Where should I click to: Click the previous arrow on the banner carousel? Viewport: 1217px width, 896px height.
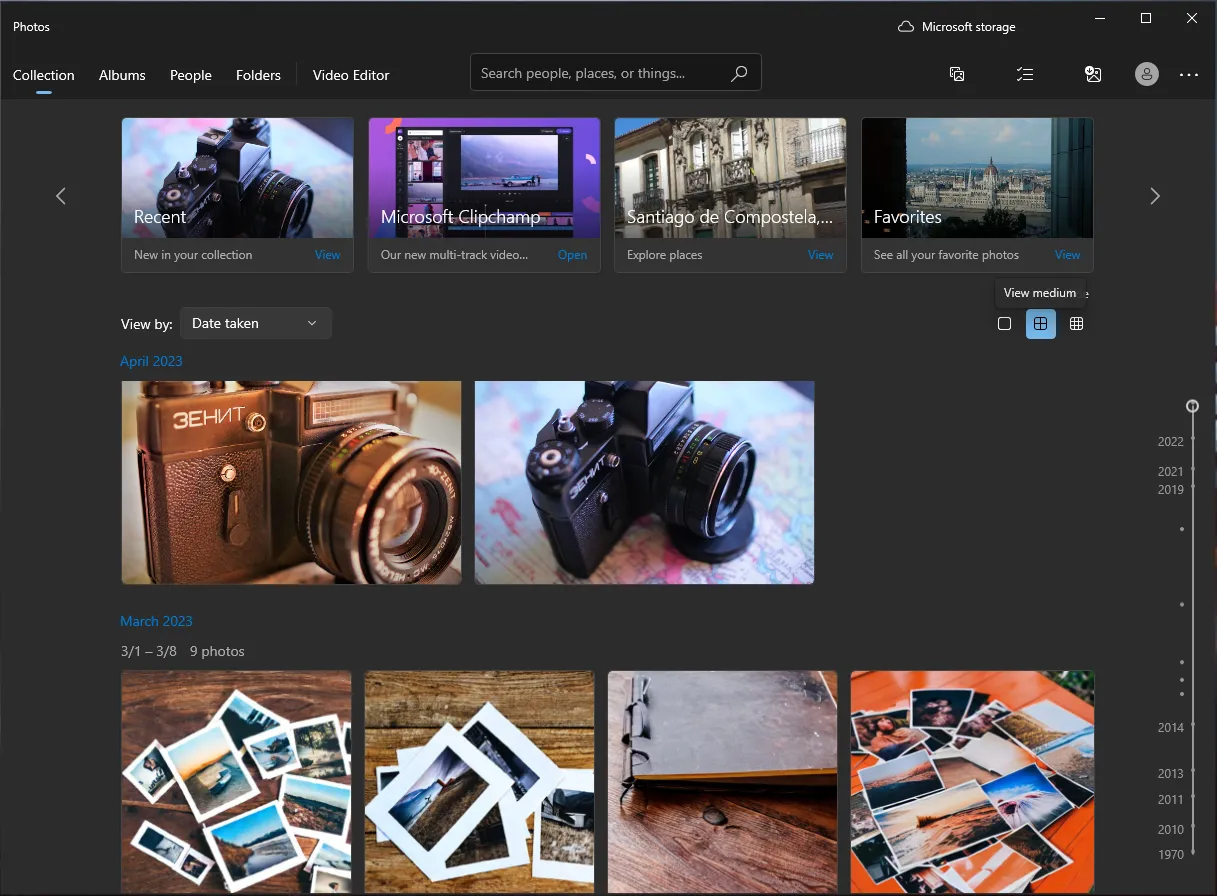(61, 195)
